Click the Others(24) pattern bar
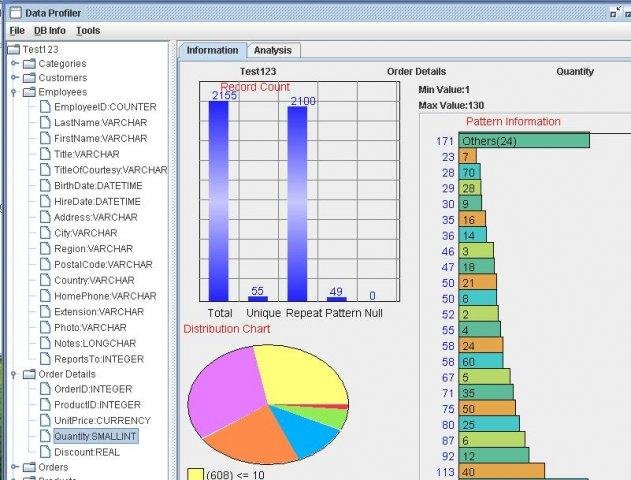 click(524, 141)
